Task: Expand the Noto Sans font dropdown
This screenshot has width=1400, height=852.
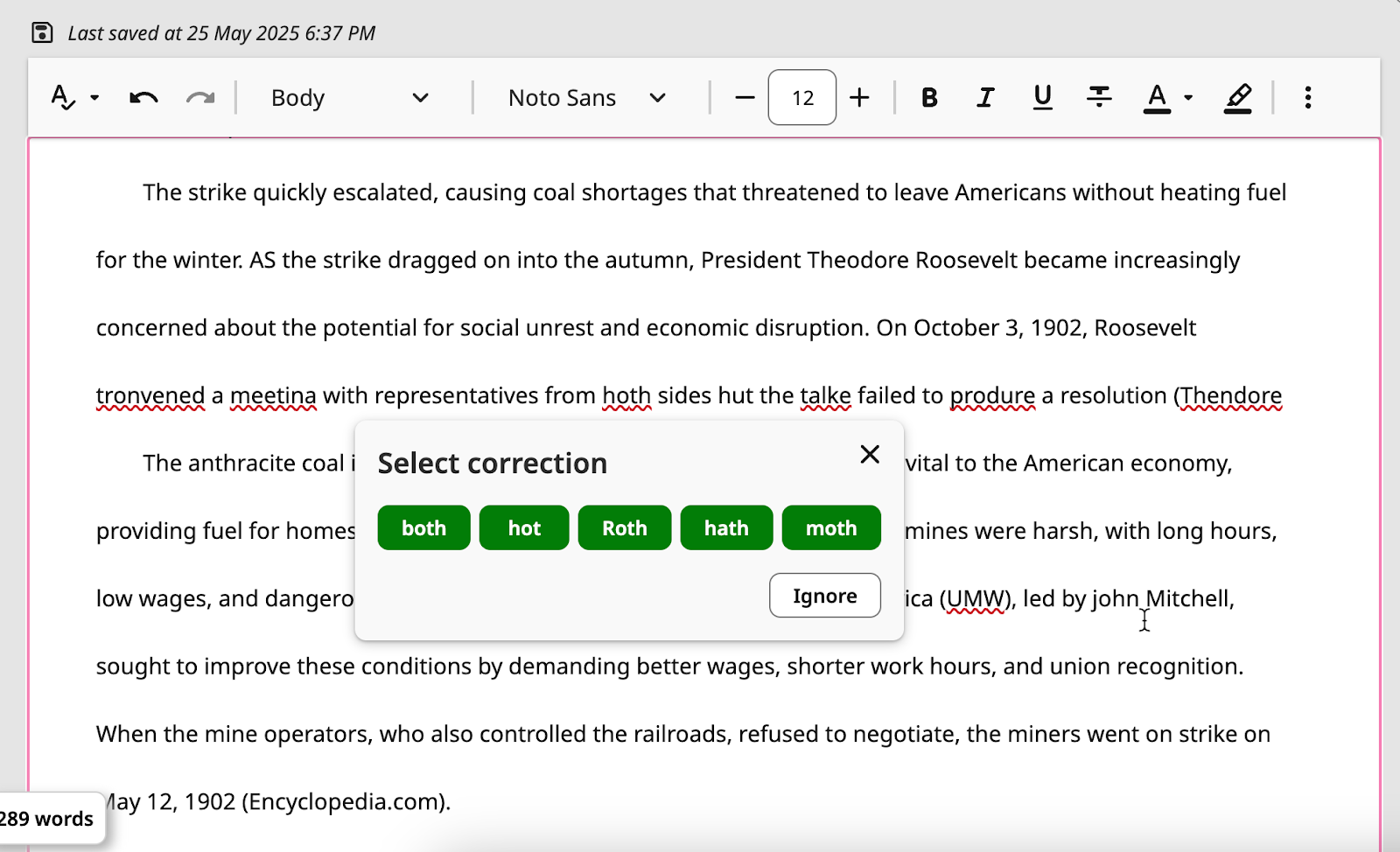Action: click(x=587, y=97)
